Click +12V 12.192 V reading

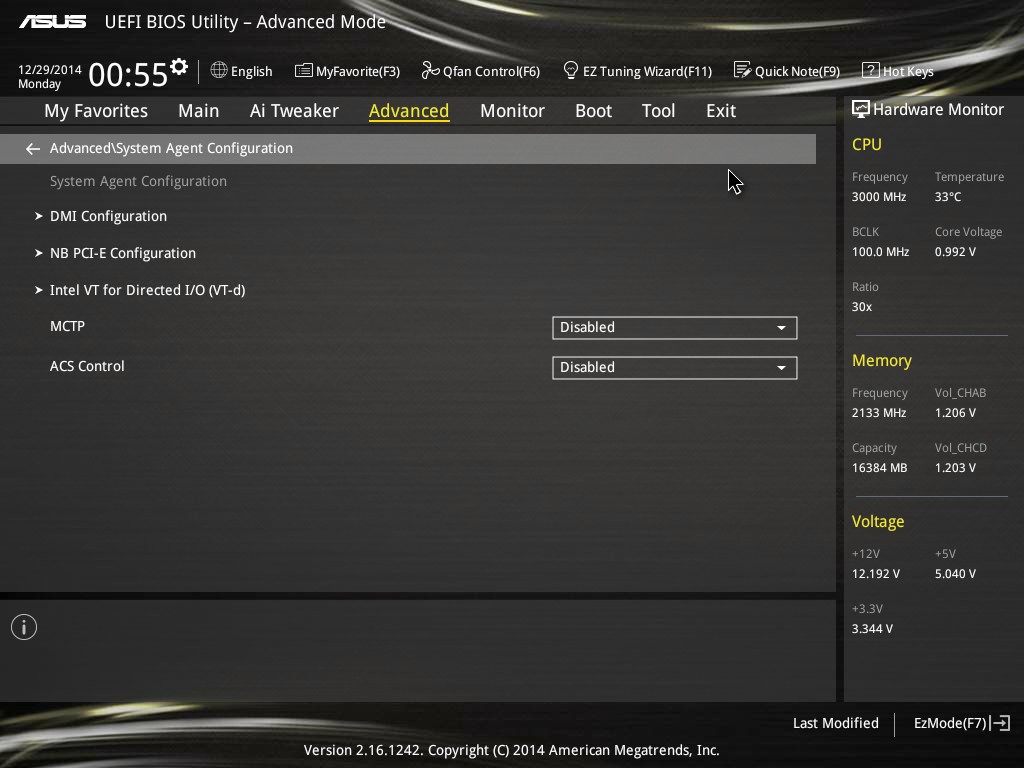[x=875, y=573]
